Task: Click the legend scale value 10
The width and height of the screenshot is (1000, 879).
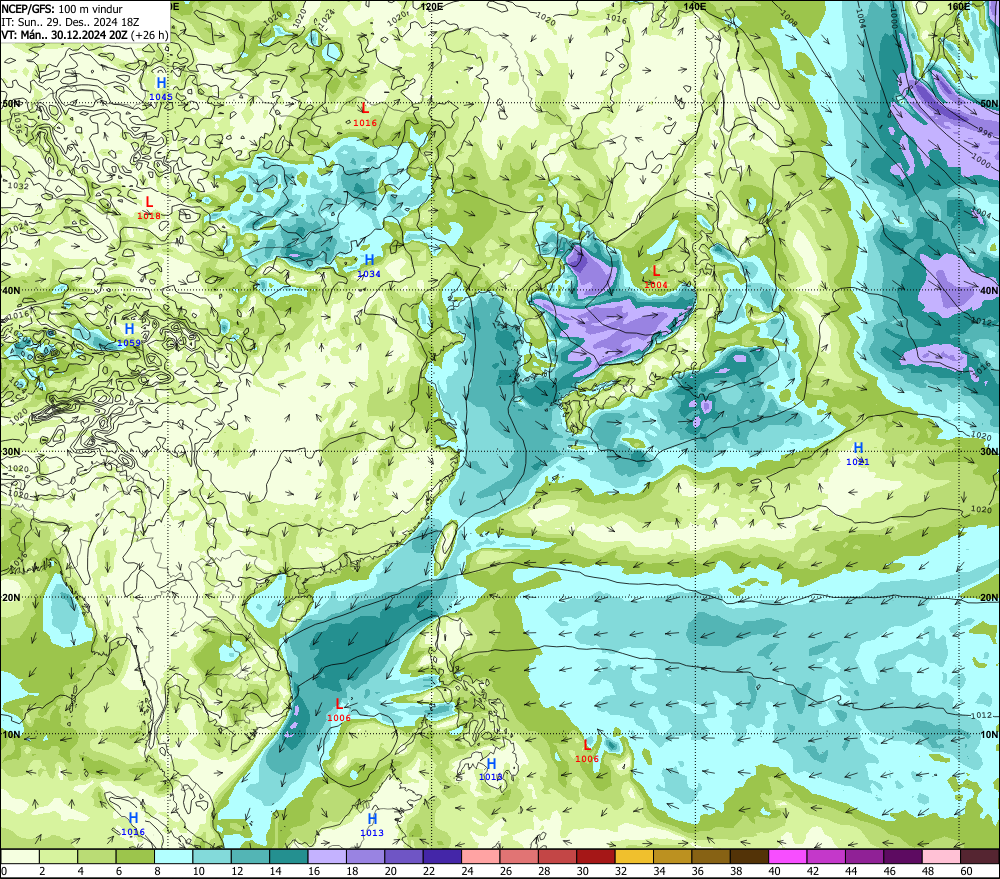Action: pyautogui.click(x=198, y=871)
